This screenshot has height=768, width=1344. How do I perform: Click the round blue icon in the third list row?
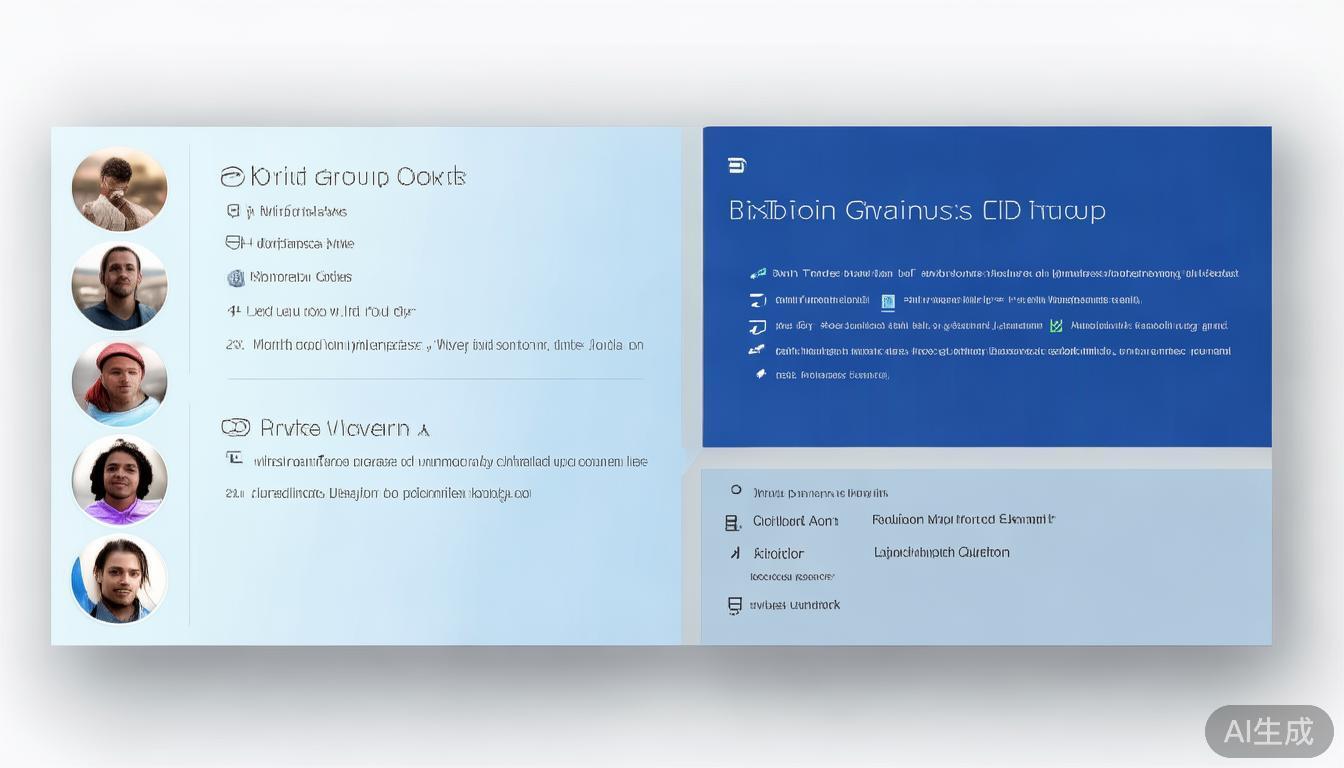236,278
